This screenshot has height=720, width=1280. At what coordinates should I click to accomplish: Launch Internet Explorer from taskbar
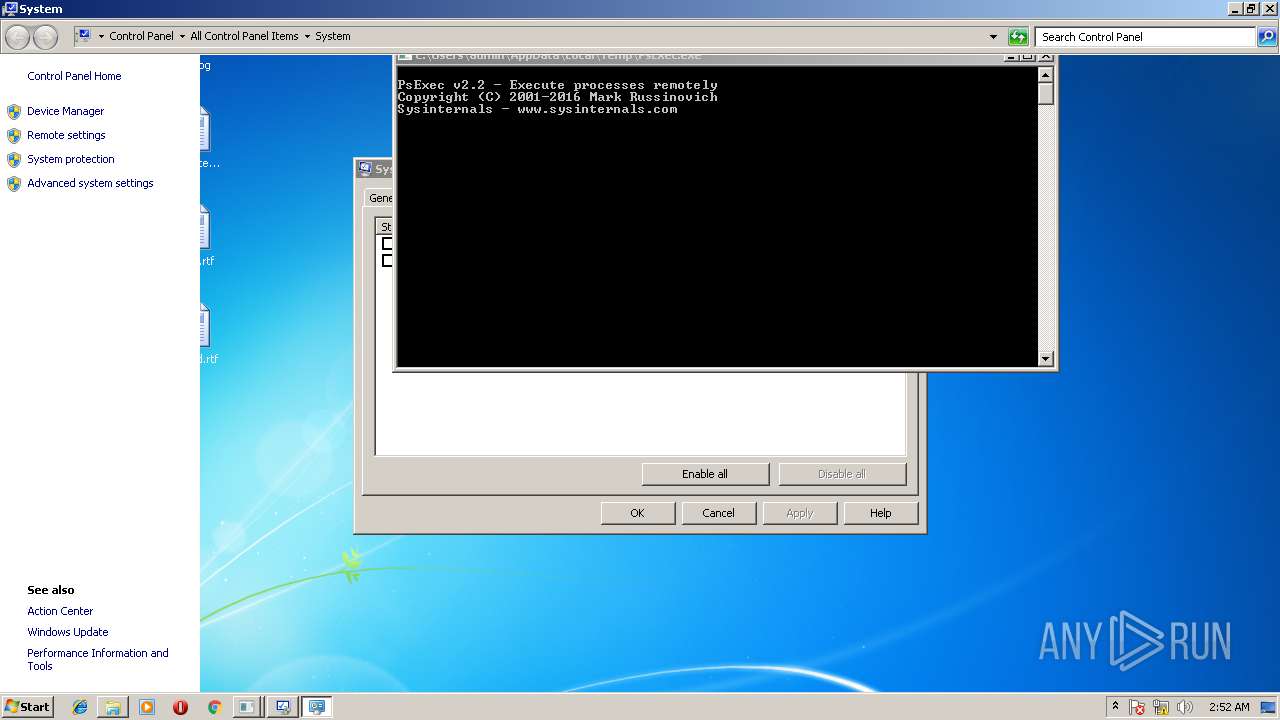[80, 707]
